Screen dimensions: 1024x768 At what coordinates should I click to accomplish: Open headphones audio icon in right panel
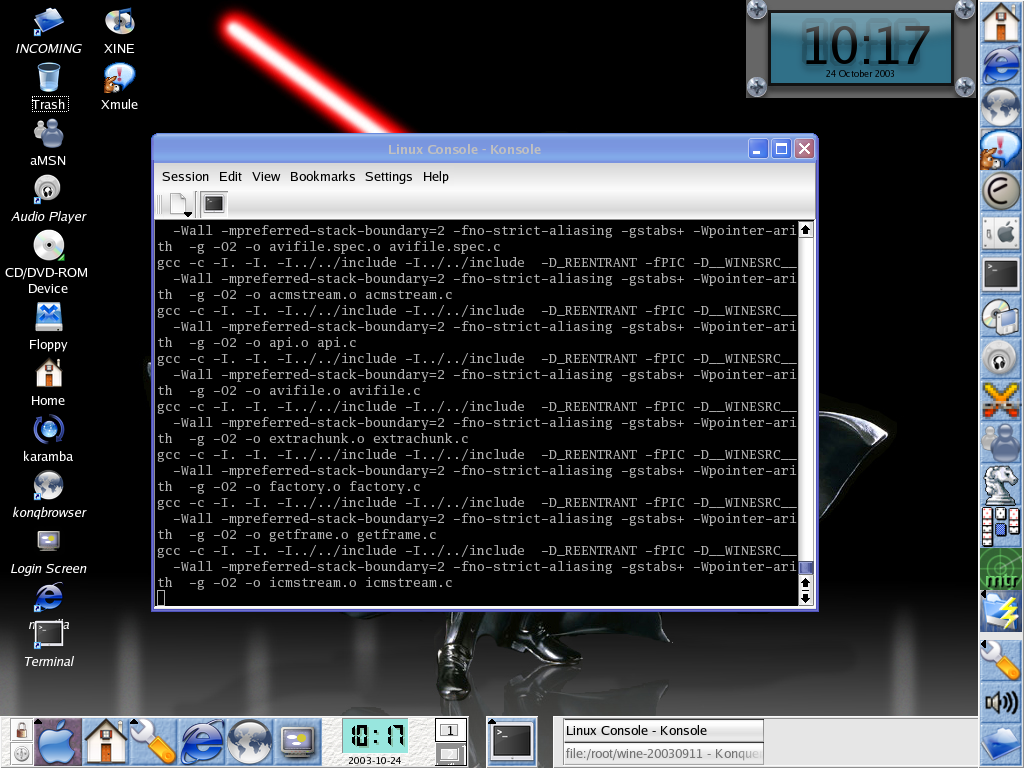[x=1001, y=359]
